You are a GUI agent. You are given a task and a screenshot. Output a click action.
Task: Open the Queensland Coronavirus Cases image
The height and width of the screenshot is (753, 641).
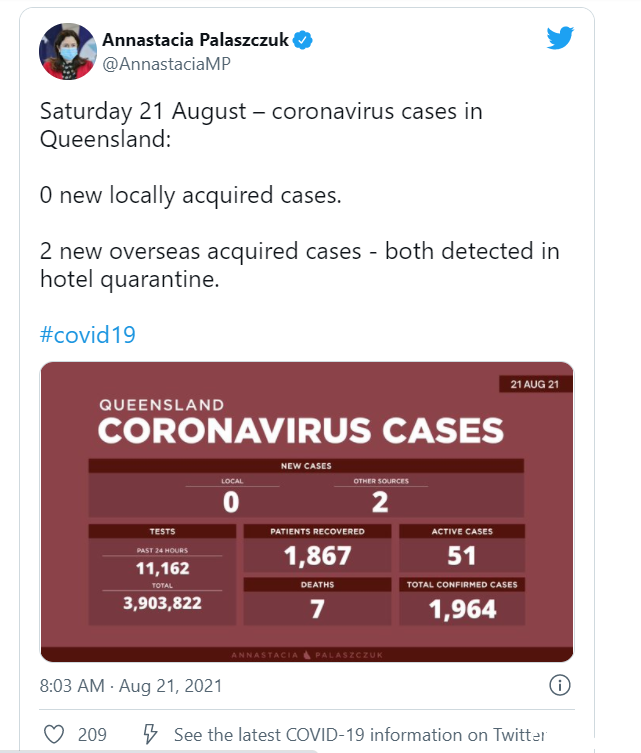(307, 512)
